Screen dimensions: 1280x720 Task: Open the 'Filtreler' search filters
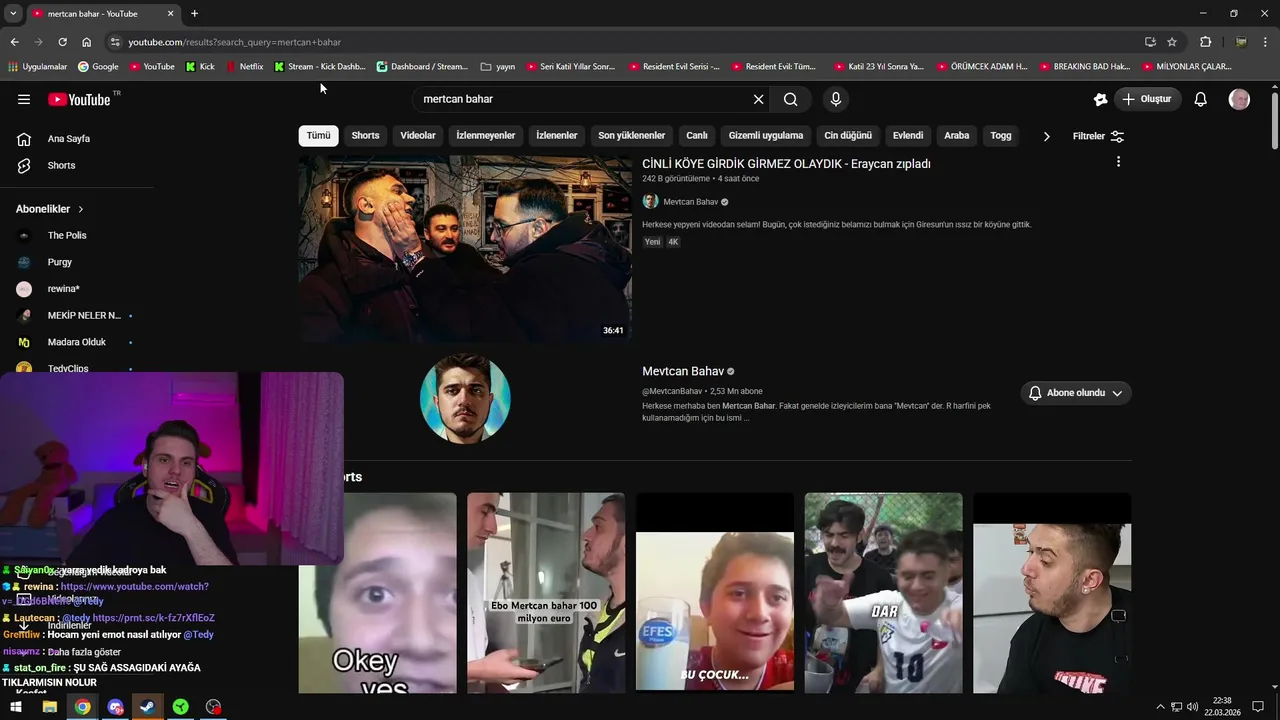pyautogui.click(x=1098, y=136)
